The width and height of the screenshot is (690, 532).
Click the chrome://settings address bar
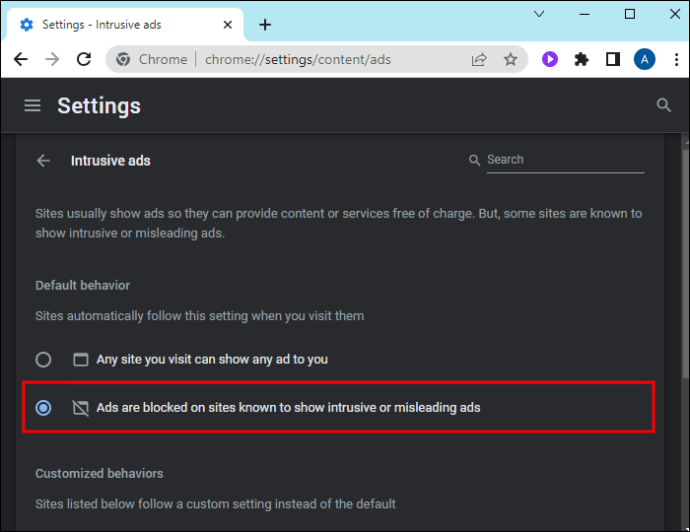point(298,60)
